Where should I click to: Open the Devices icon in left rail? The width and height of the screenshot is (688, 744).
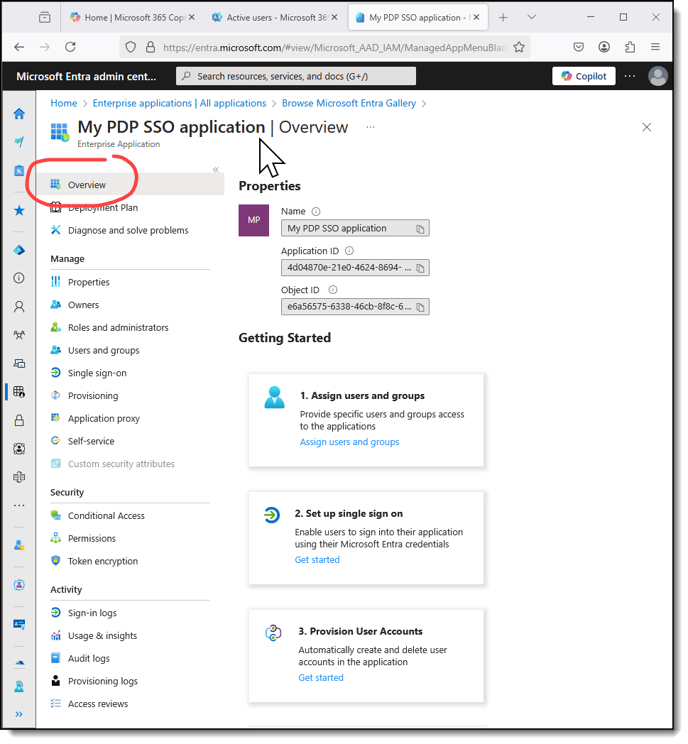tap(19, 364)
